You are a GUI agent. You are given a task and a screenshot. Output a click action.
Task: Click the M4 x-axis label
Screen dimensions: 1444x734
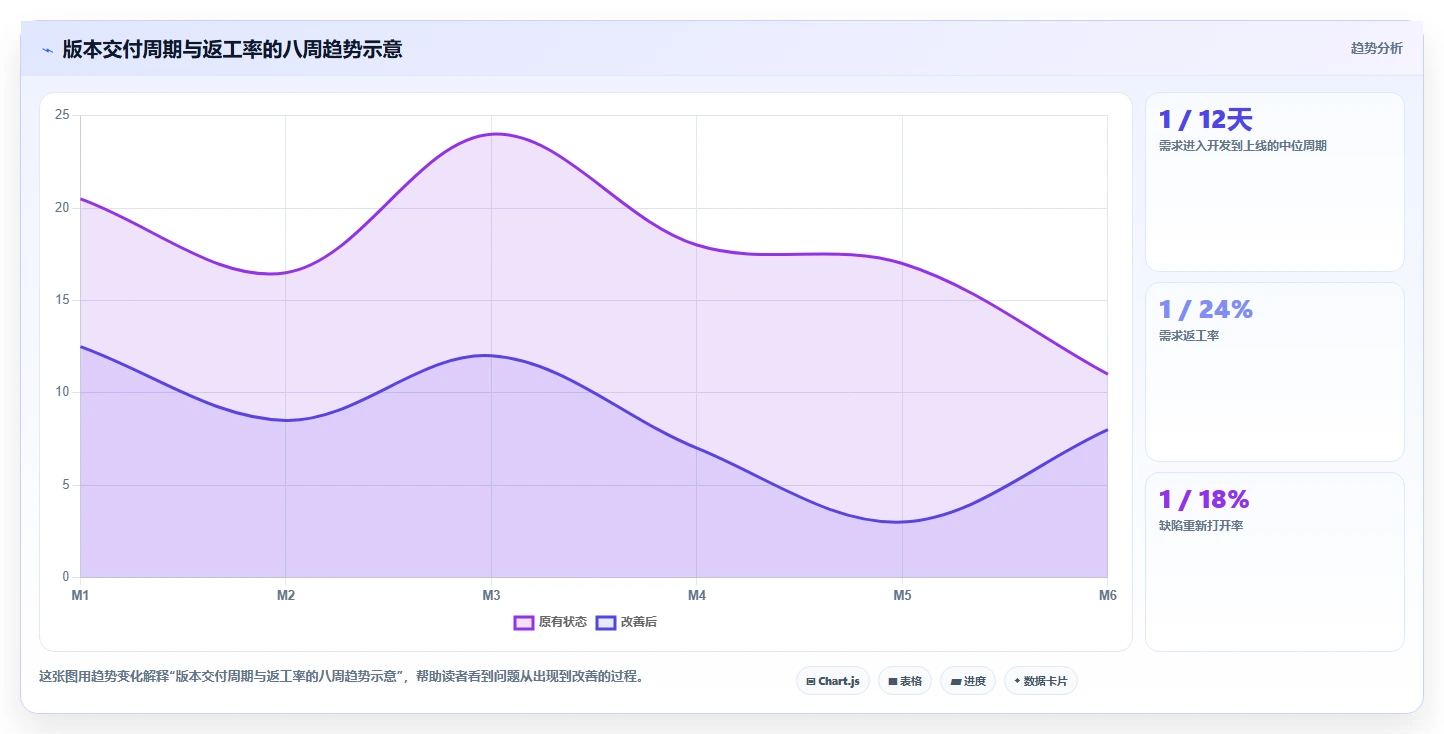(x=697, y=596)
